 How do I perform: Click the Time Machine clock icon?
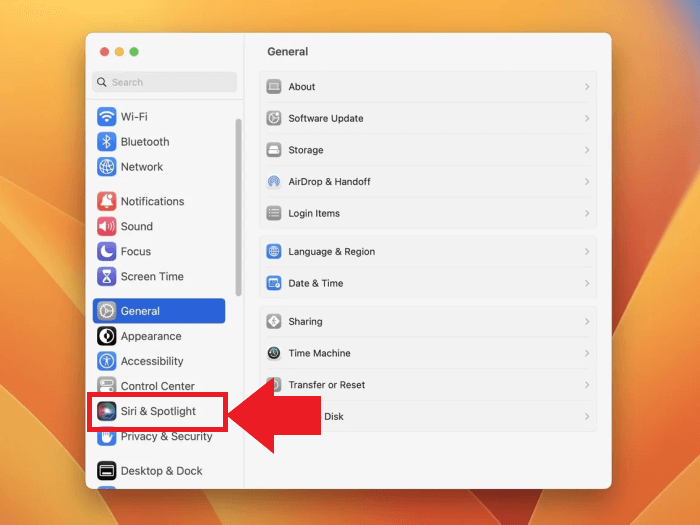coord(274,353)
